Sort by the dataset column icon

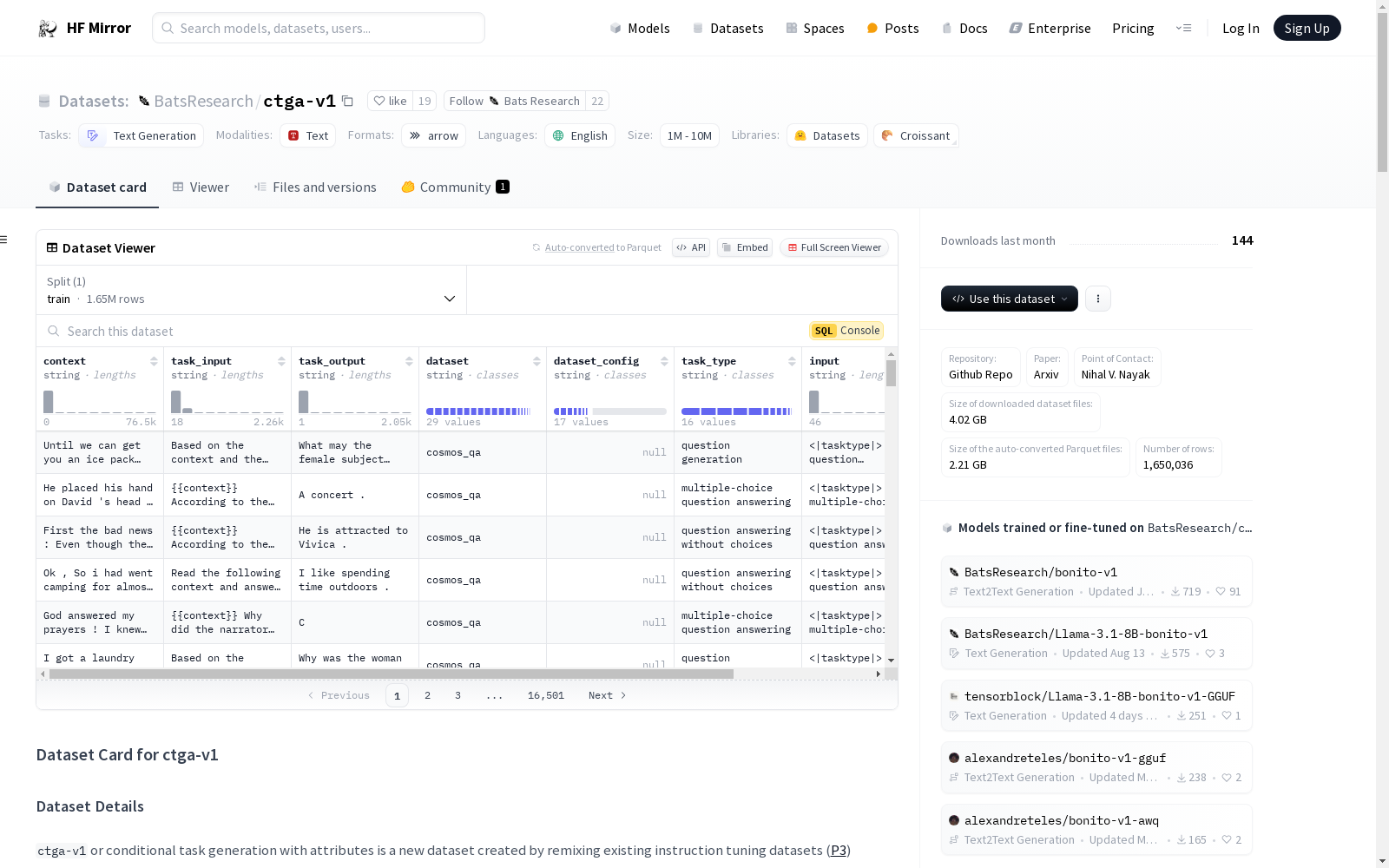point(537,361)
